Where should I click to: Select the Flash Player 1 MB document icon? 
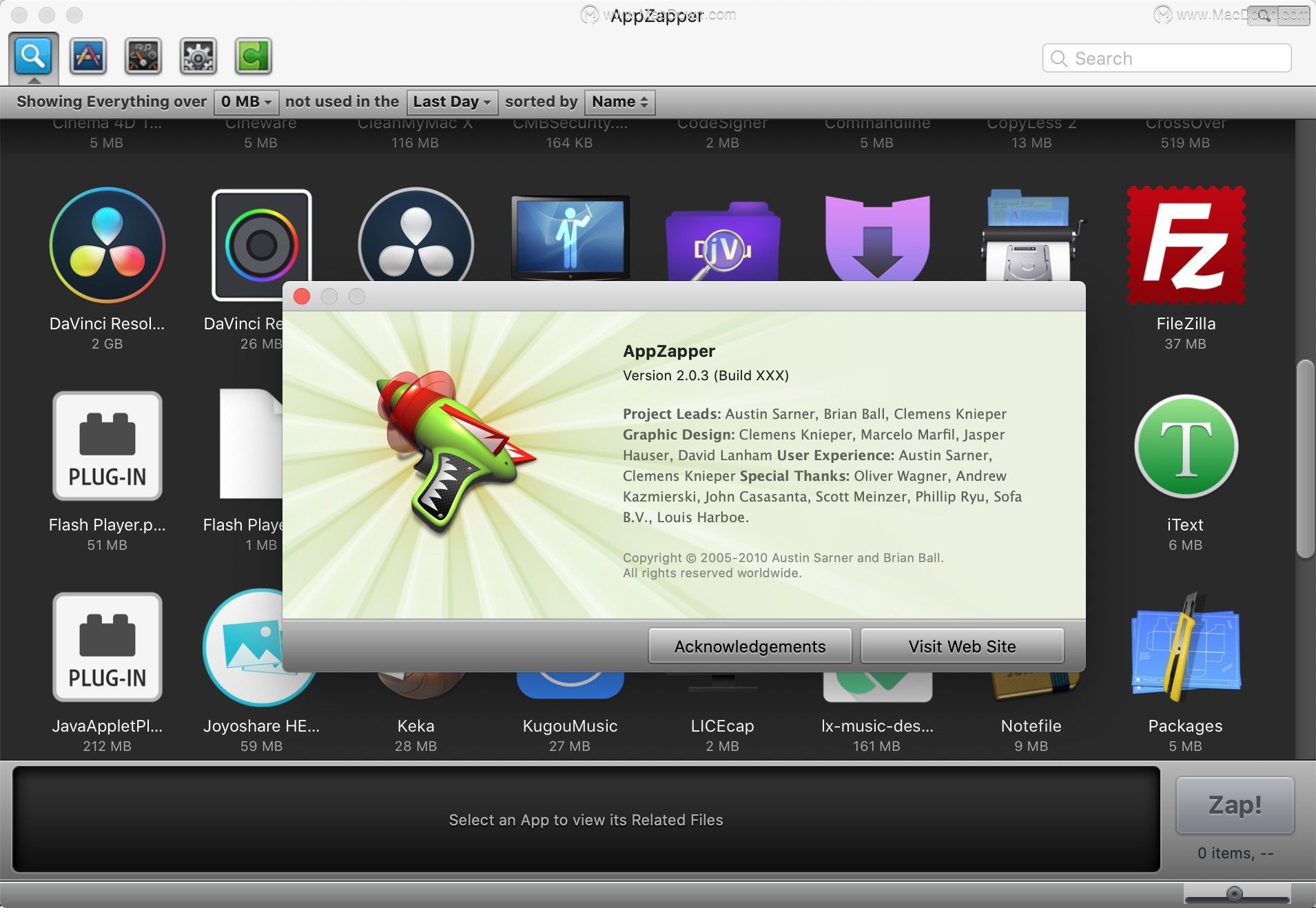[x=250, y=444]
